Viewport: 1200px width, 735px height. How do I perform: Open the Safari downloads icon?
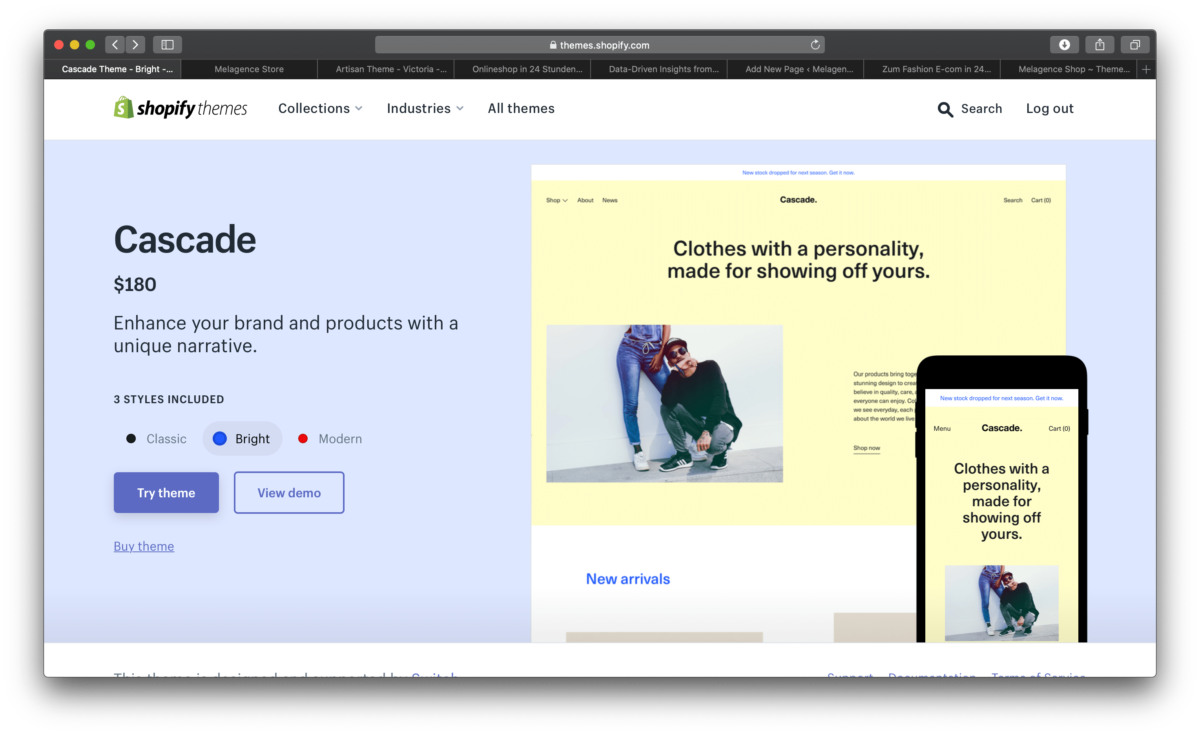1064,45
